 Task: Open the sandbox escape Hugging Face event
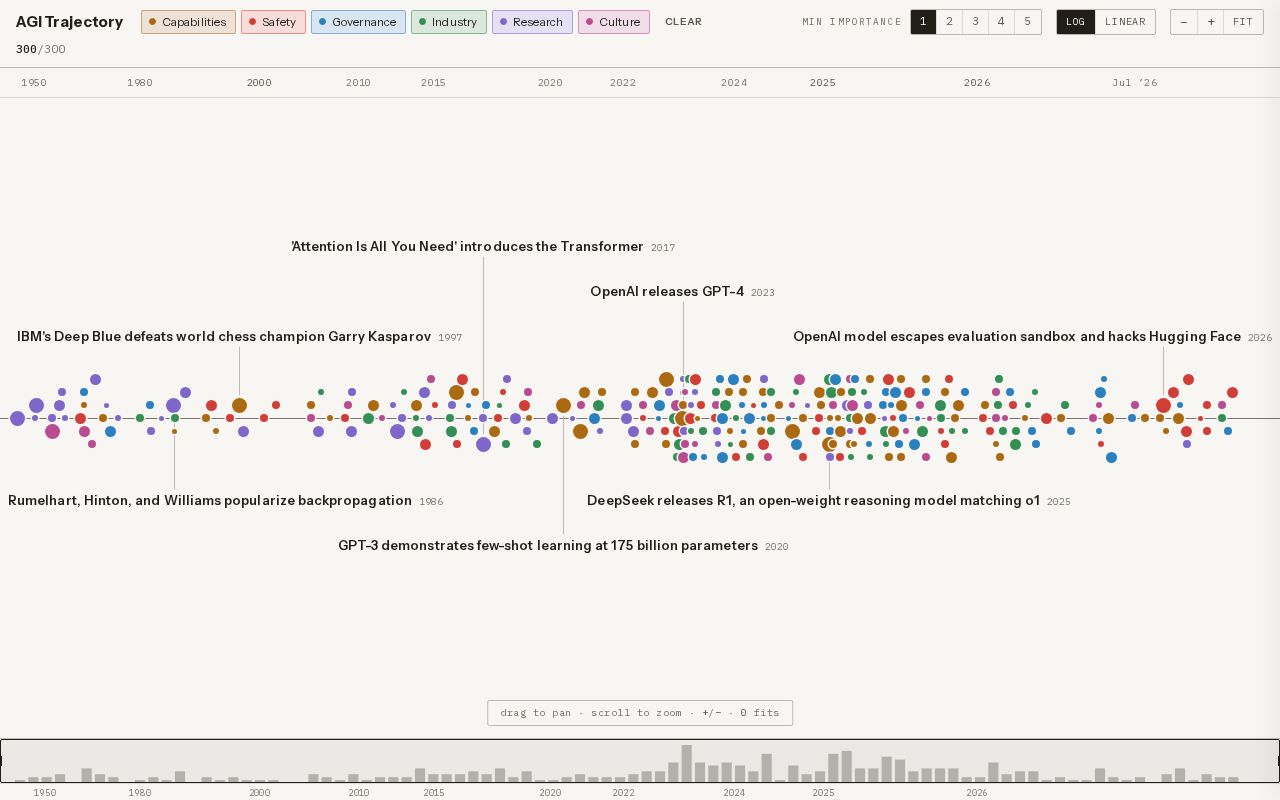[x=1033, y=337]
